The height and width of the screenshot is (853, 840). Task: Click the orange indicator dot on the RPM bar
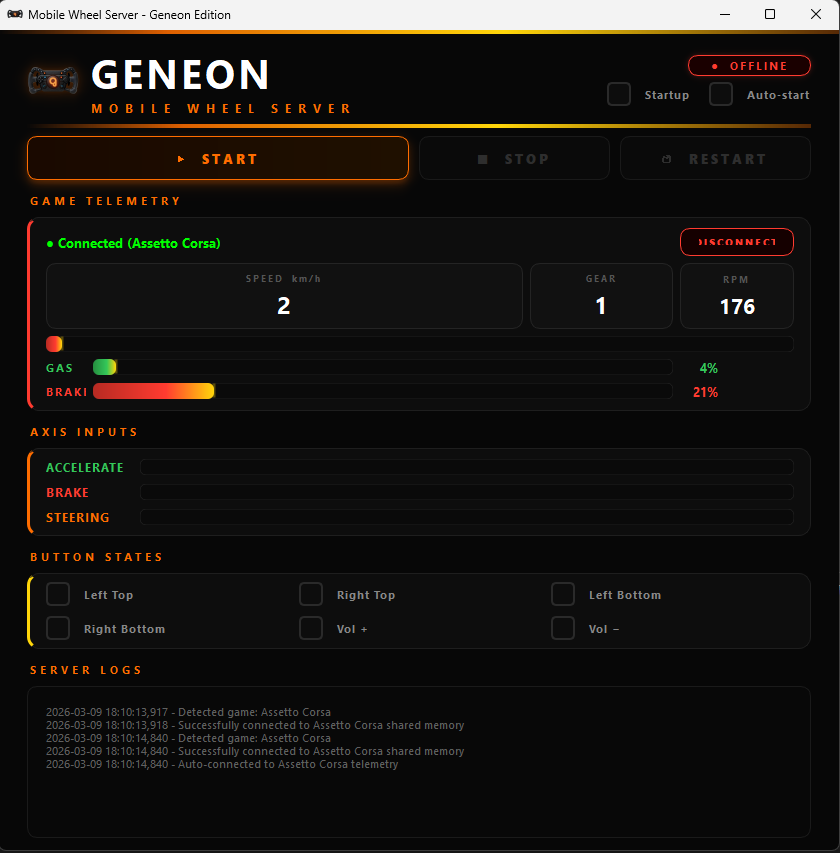pyautogui.click(x=53, y=343)
